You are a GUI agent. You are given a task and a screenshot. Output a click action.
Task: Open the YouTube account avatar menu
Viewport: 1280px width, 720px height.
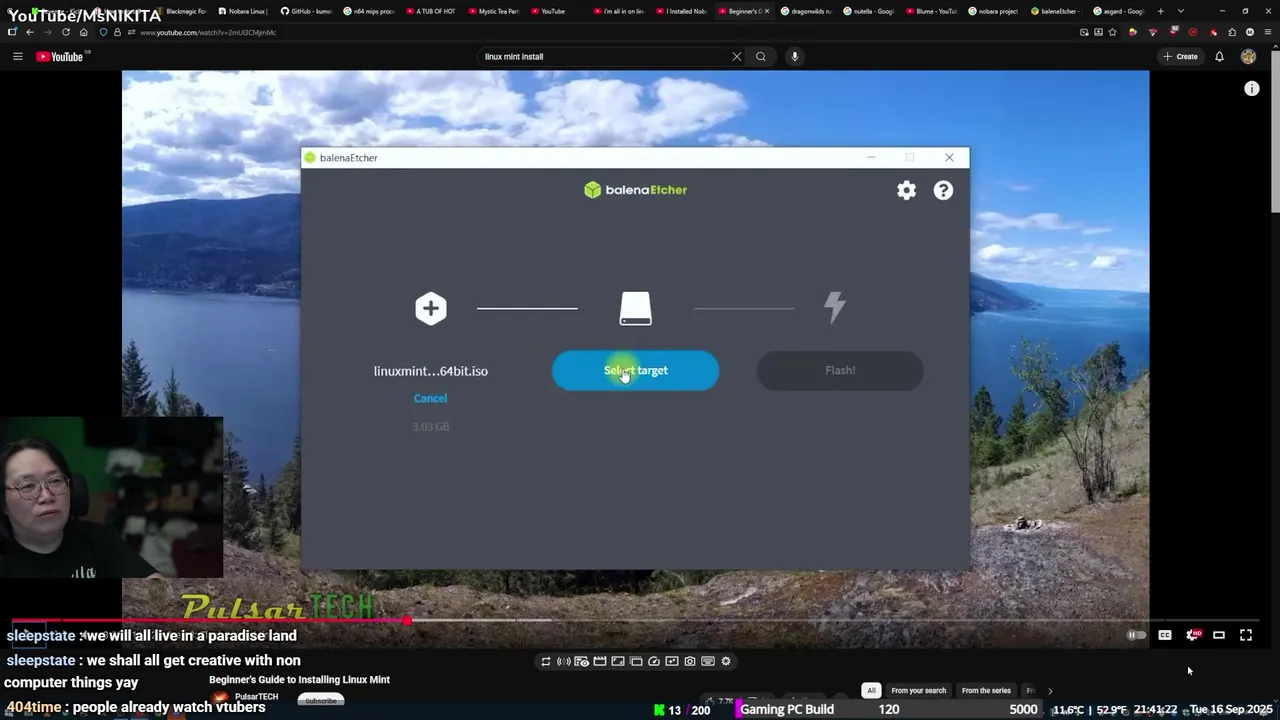click(x=1248, y=57)
